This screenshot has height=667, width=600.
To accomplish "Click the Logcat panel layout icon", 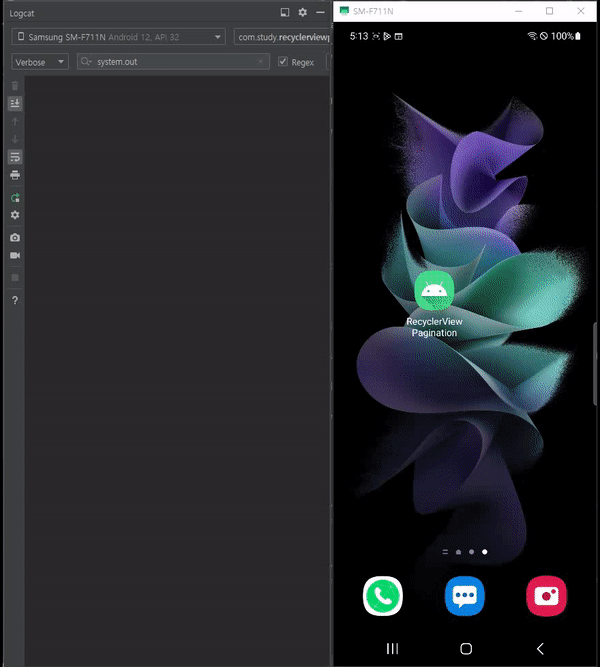I will 285,12.
